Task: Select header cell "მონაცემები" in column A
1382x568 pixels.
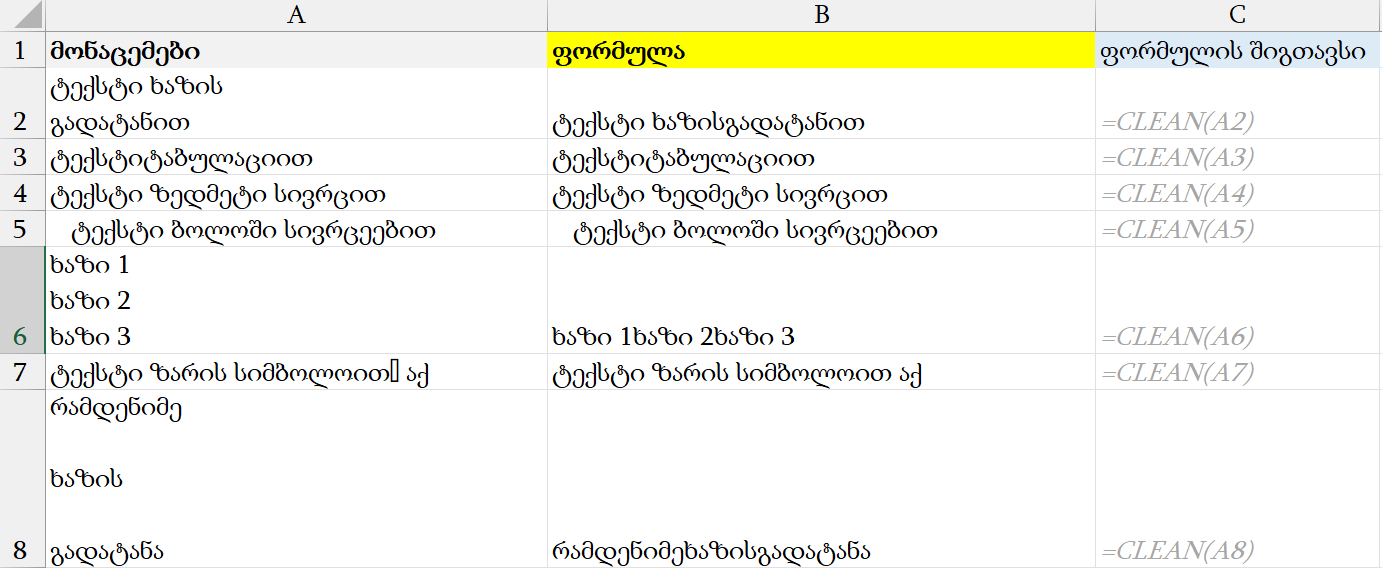Action: click(x=296, y=51)
